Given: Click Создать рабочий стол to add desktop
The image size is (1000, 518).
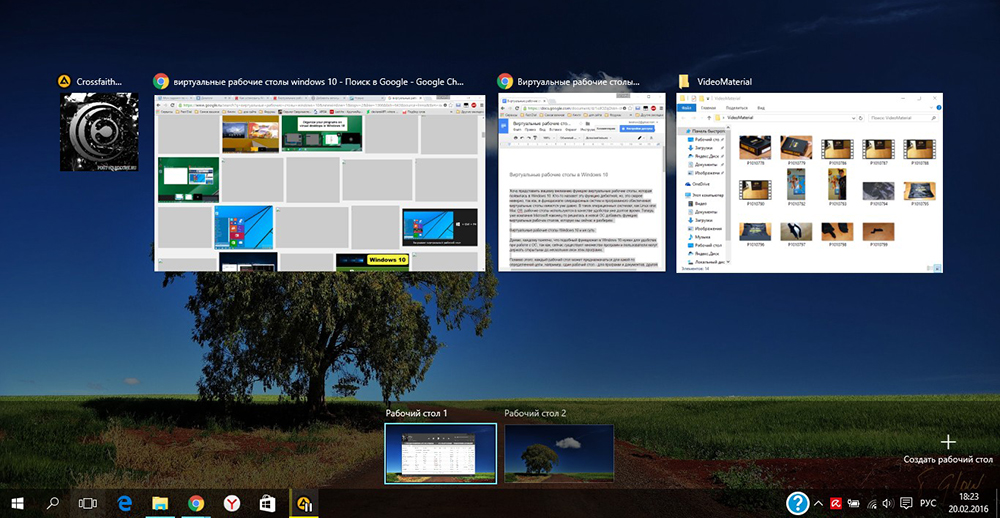Looking at the screenshot, I should click(948, 449).
